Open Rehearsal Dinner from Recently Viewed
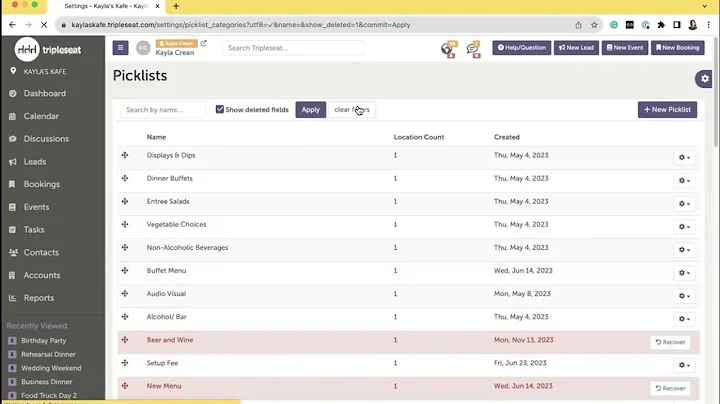Image resolution: width=720 pixels, height=404 pixels. point(48,354)
